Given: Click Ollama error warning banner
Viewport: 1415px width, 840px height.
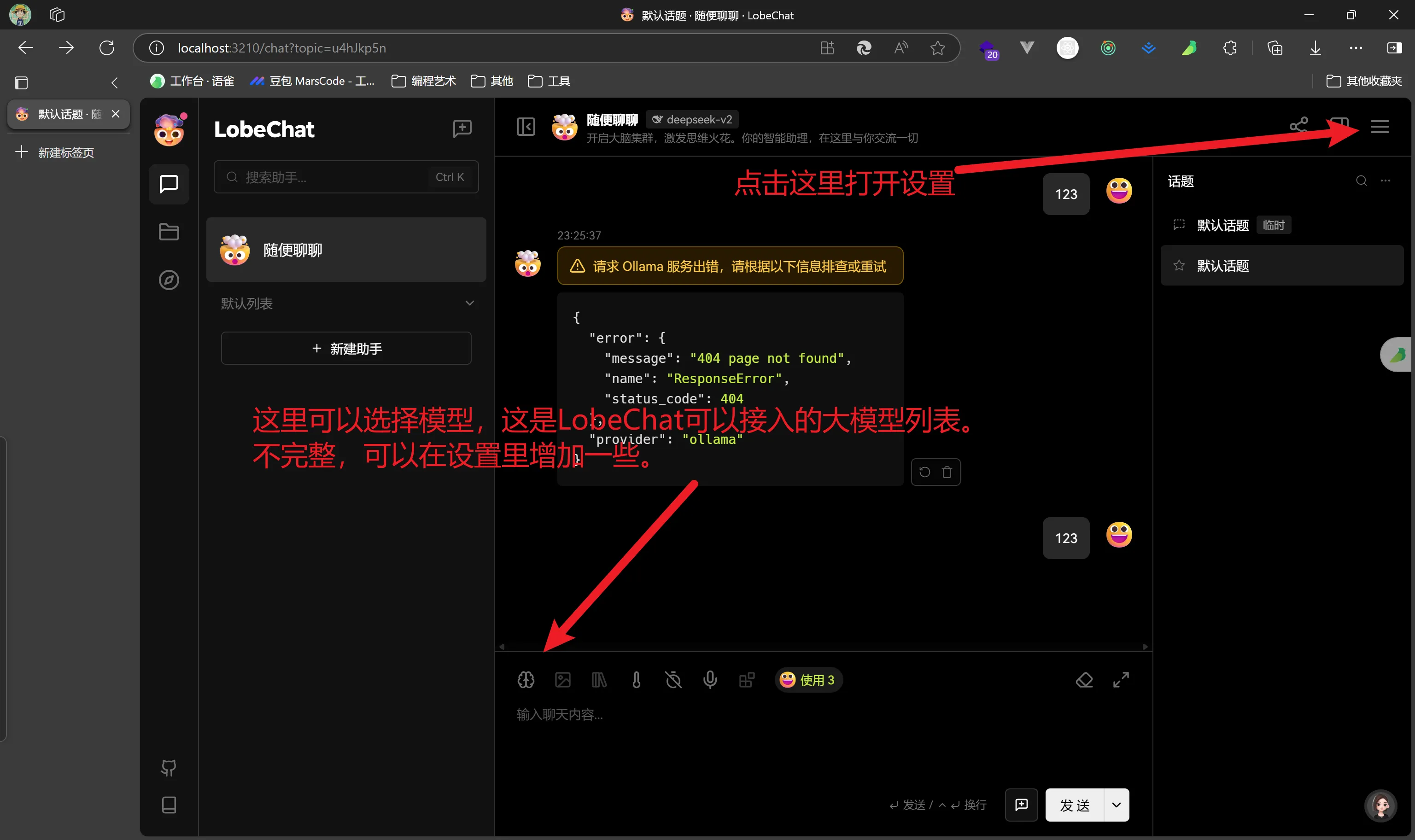Looking at the screenshot, I should point(730,265).
